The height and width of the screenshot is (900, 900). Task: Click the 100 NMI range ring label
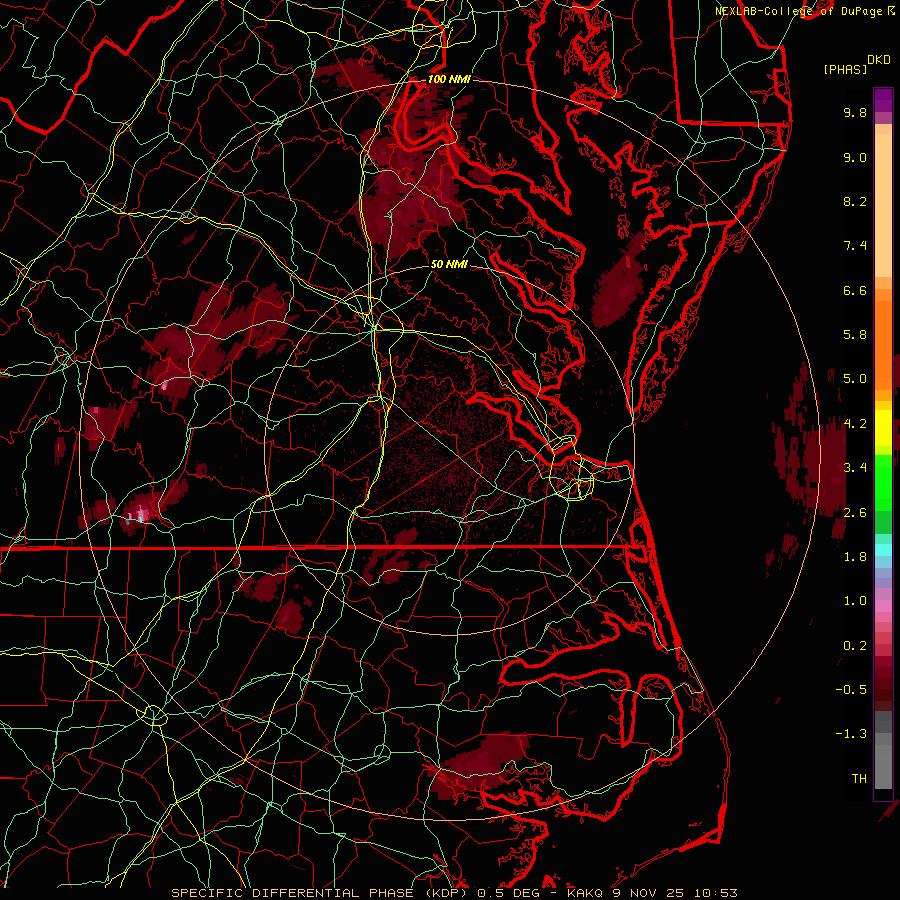click(449, 79)
